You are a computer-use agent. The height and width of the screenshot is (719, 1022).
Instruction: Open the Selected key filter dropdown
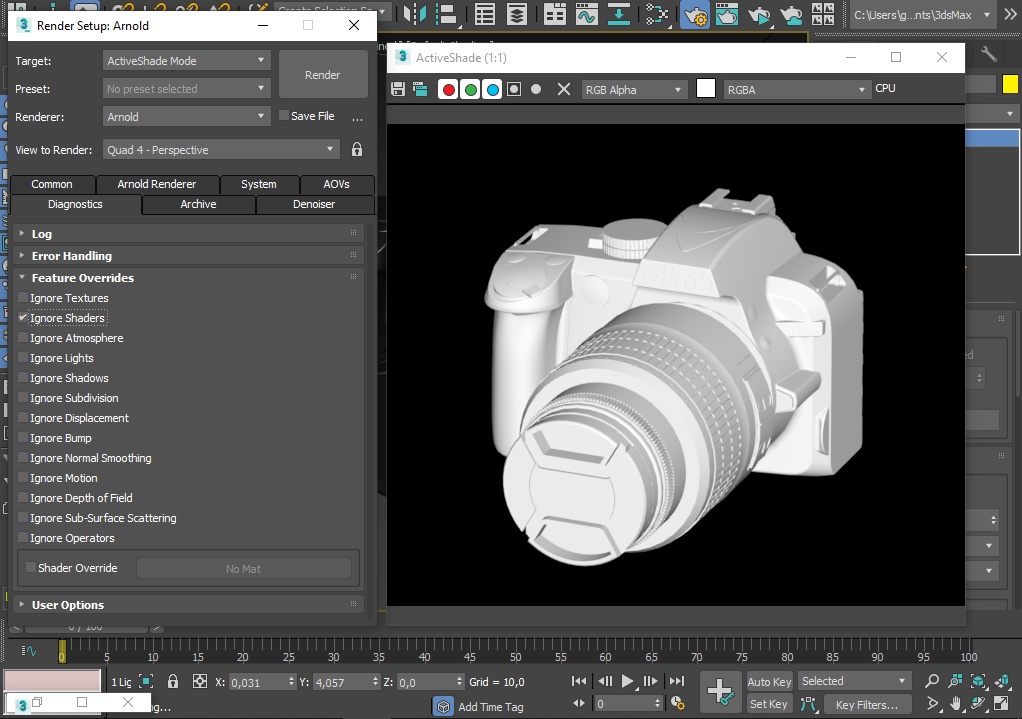854,681
